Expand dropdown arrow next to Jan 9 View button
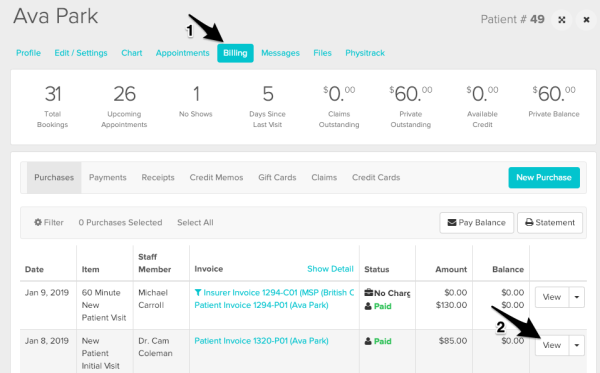This screenshot has height=373, width=600. click(x=577, y=297)
